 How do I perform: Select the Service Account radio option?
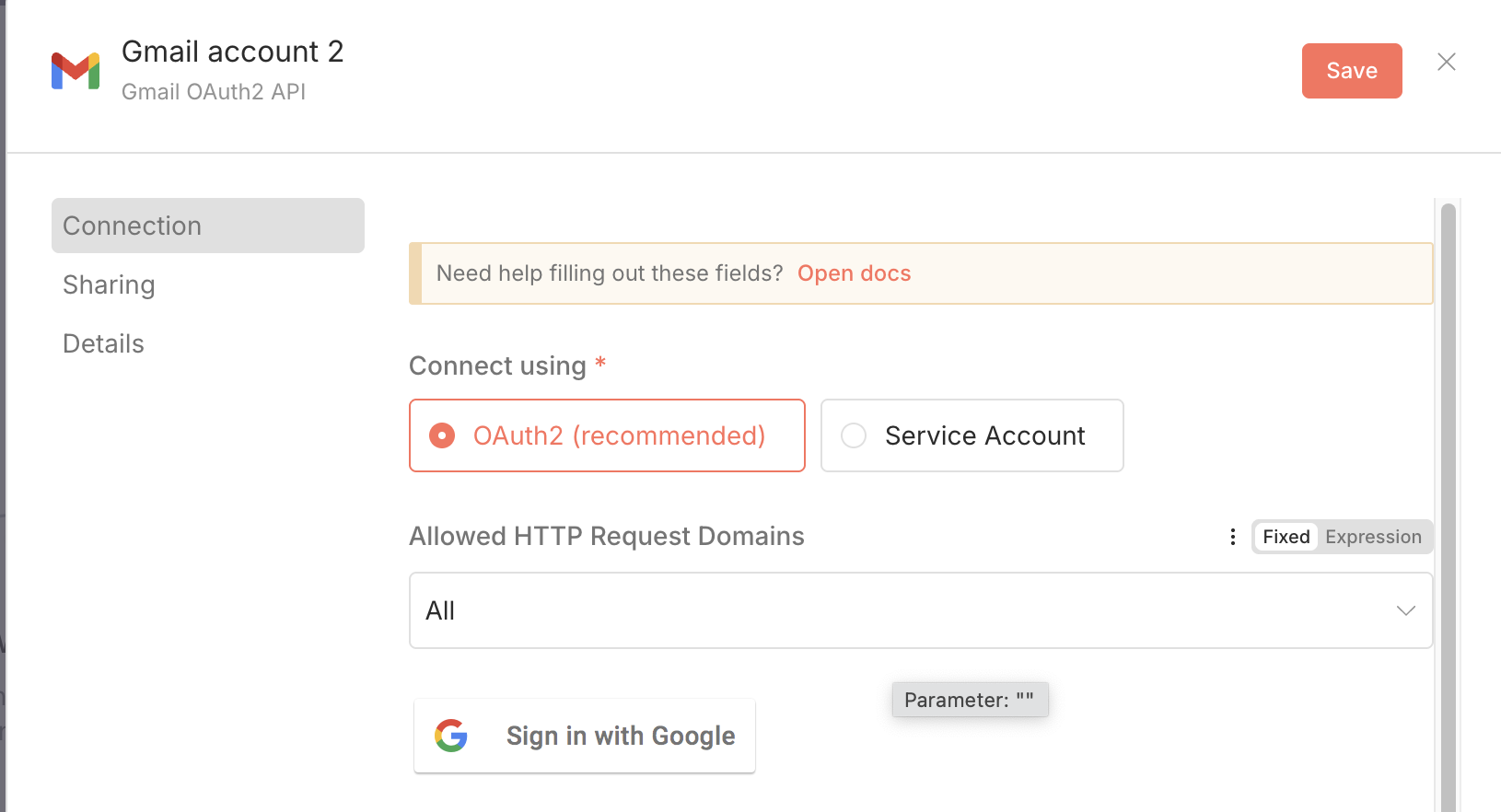click(x=854, y=435)
